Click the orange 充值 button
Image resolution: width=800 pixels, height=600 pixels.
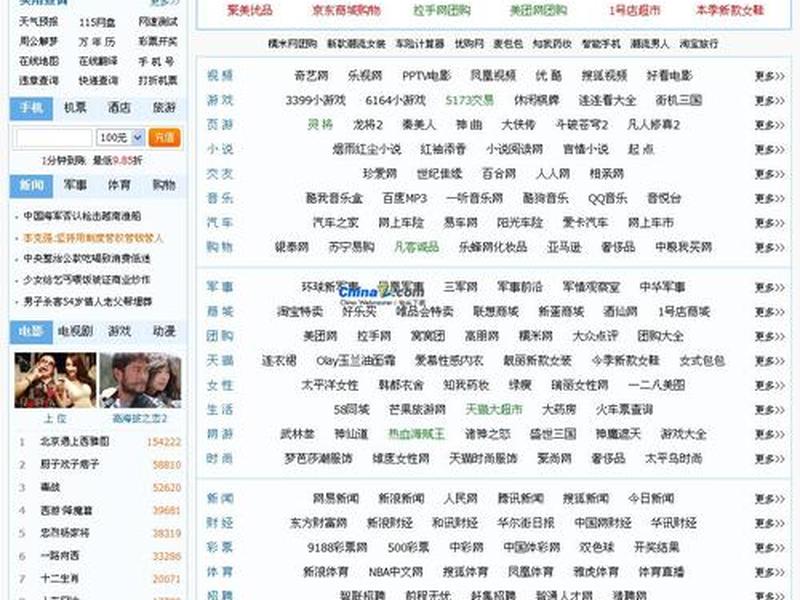click(164, 137)
